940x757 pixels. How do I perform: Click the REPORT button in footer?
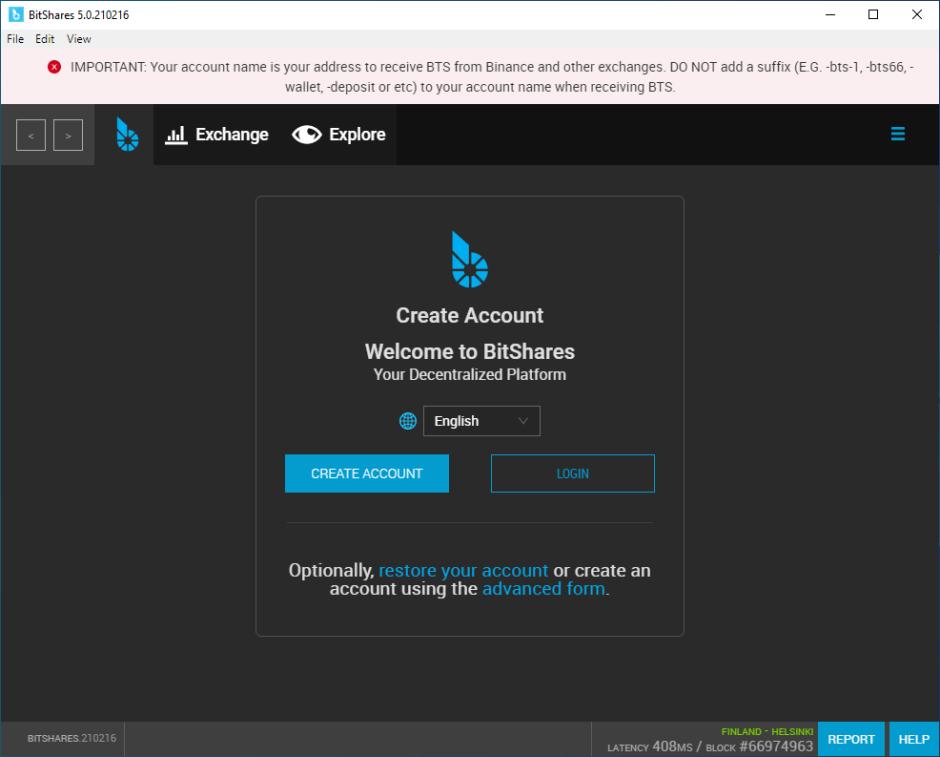click(851, 739)
